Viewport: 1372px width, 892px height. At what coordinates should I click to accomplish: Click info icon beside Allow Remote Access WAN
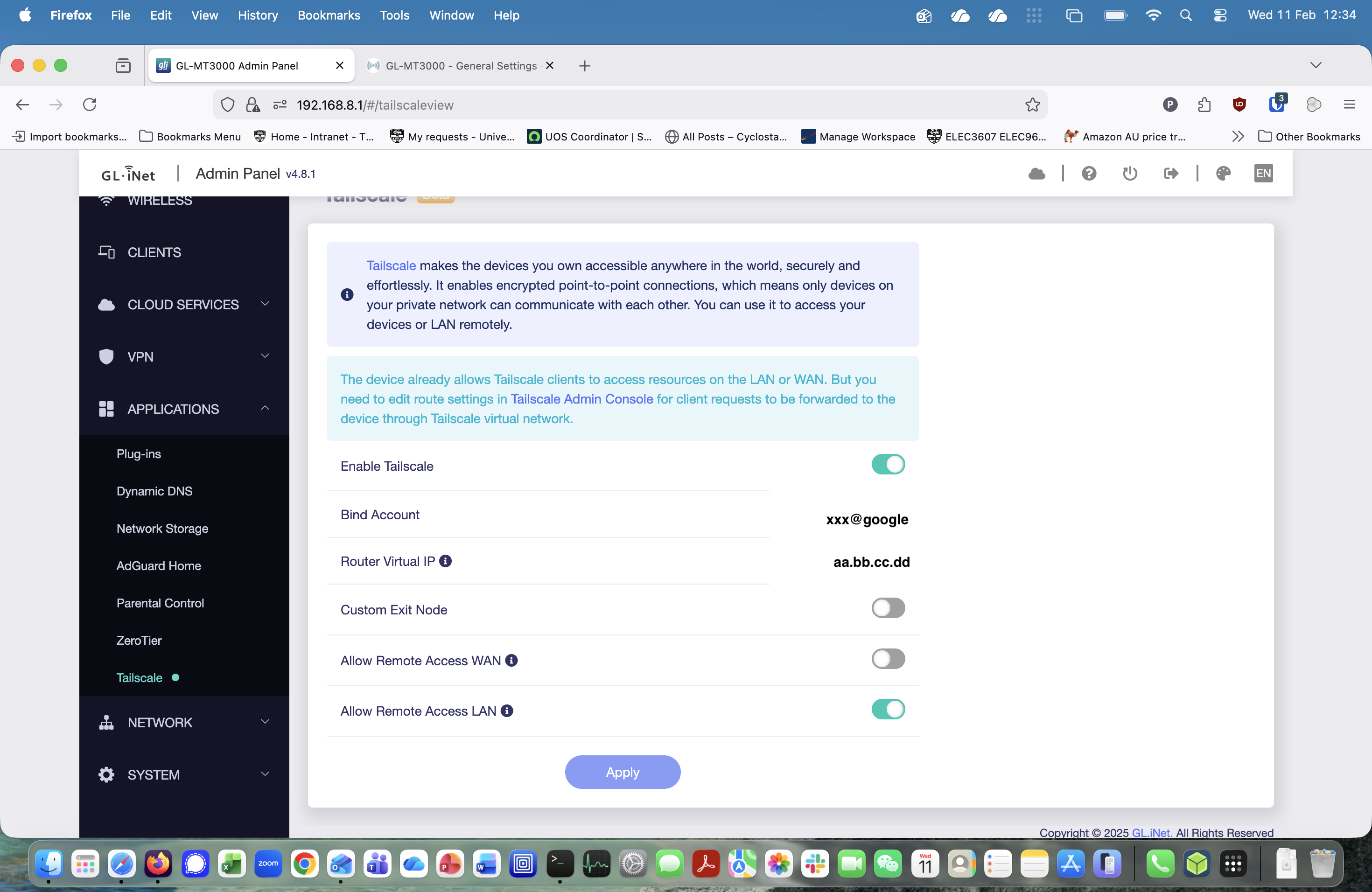pyautogui.click(x=511, y=660)
